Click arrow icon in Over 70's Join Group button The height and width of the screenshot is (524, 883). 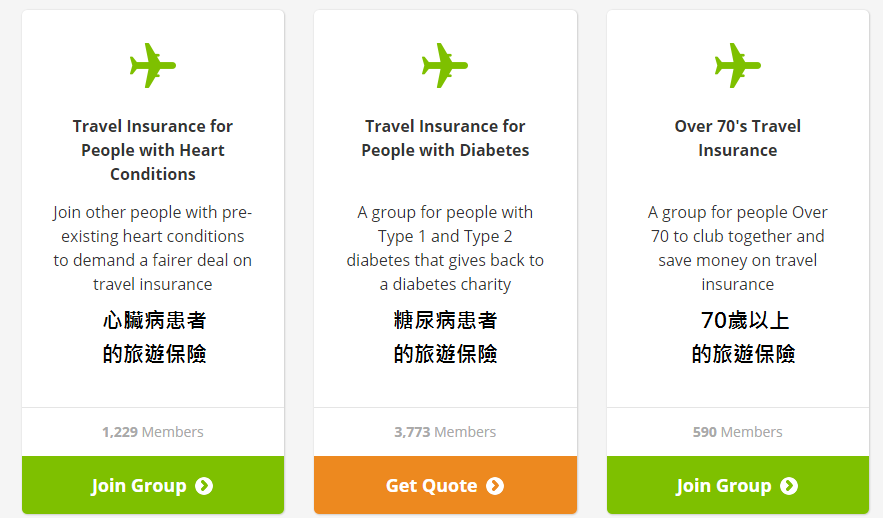[x=789, y=486]
